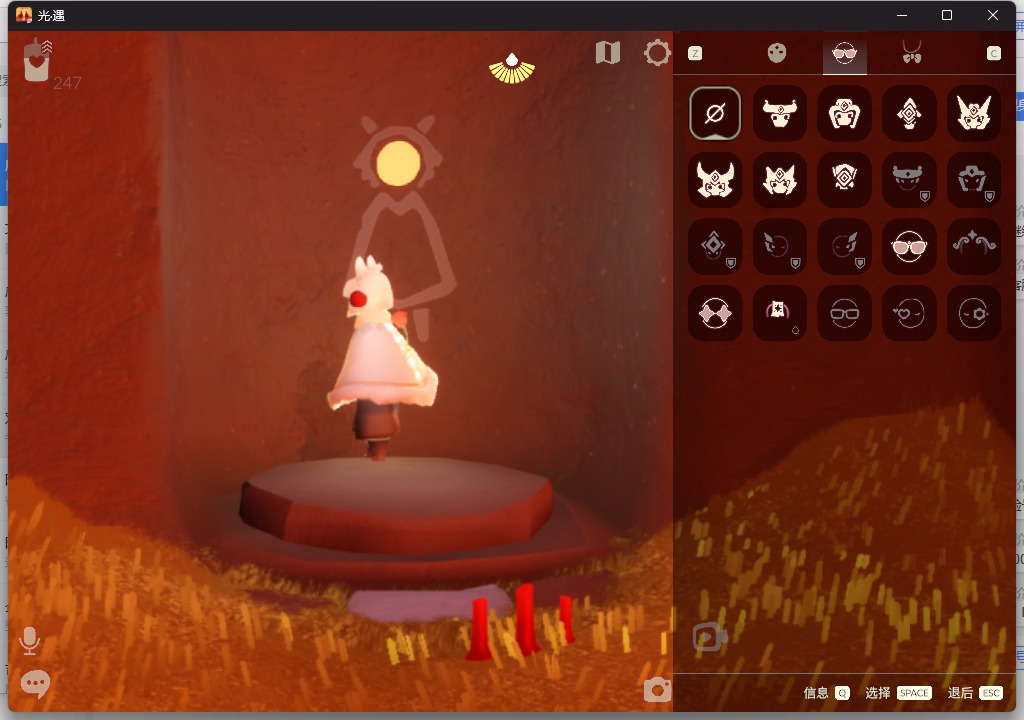1024x720 pixels.
Task: Click the 信息 Q info button
Action: click(826, 693)
